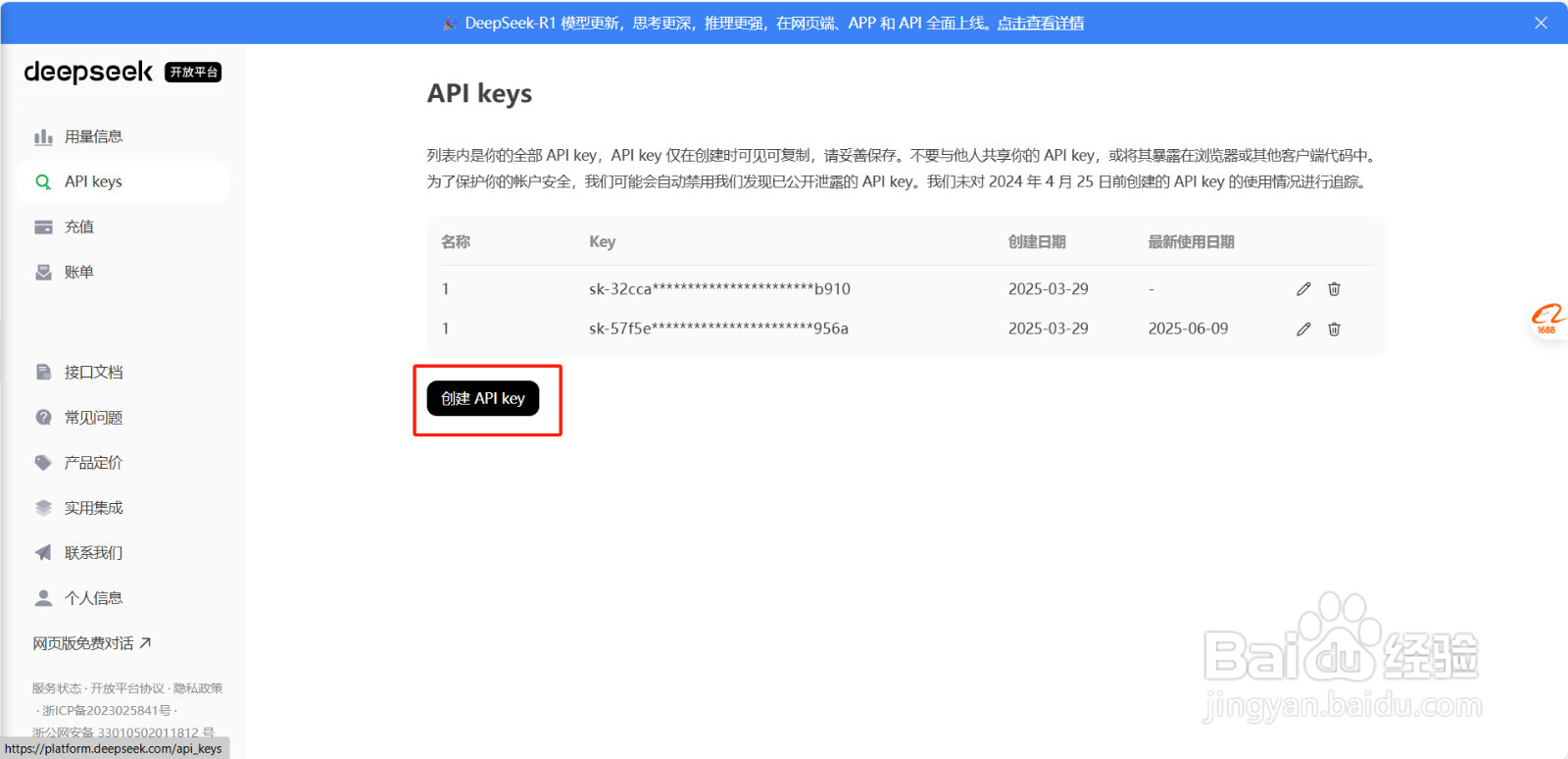Click the 1688 floating side widget

1548,320
